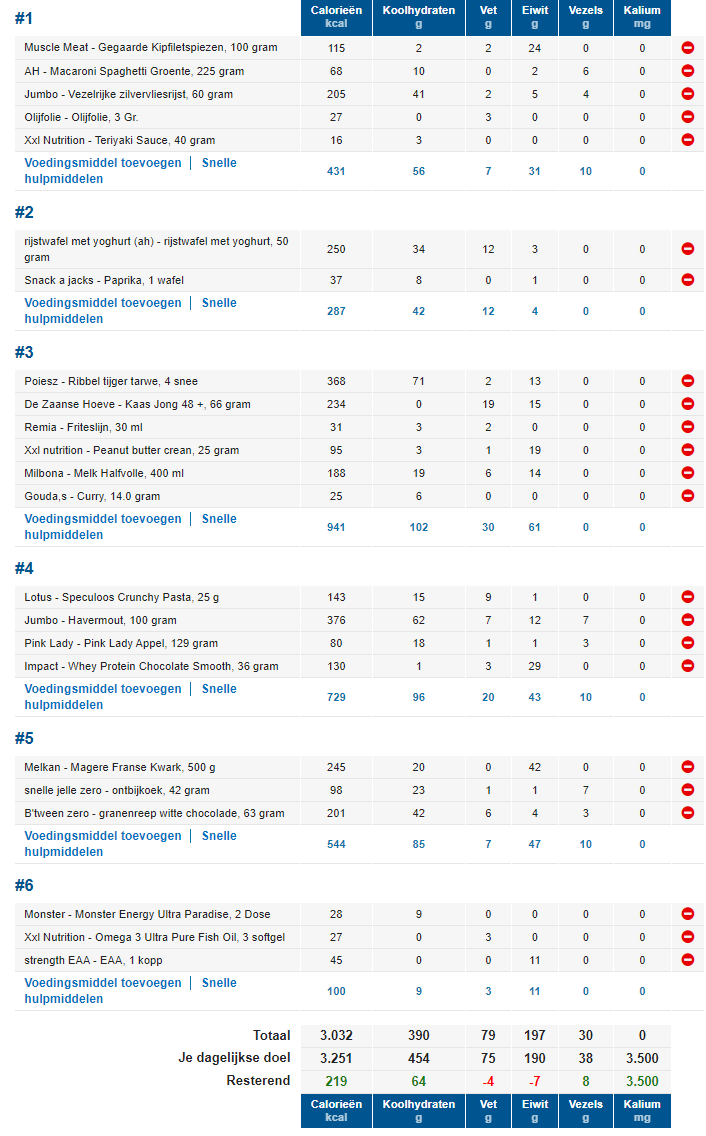Click Voedingsmiddel toevoegen under meal #1
Screen dimensions: 706x1136
tap(103, 163)
